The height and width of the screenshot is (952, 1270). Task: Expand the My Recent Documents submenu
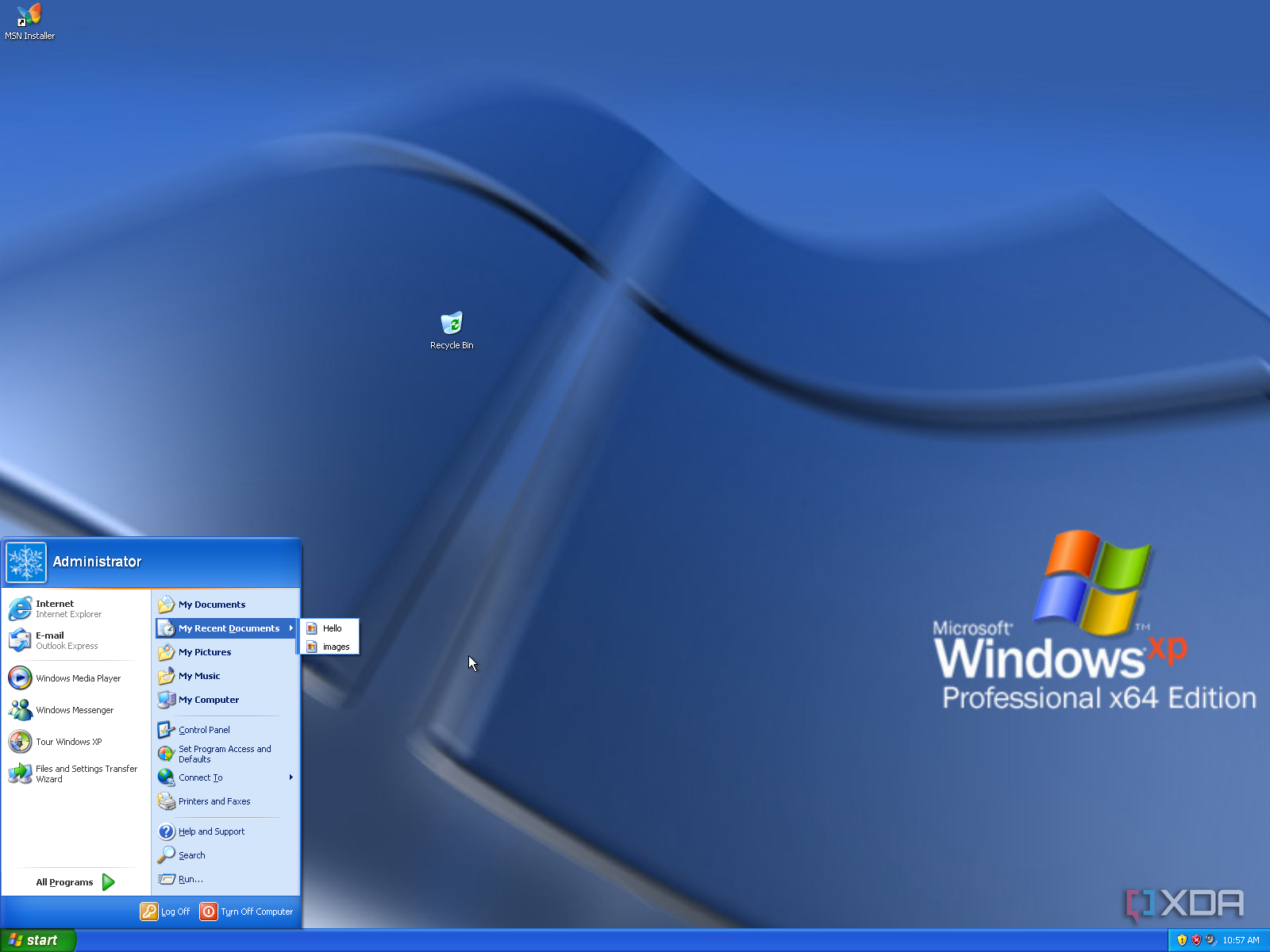pos(227,628)
